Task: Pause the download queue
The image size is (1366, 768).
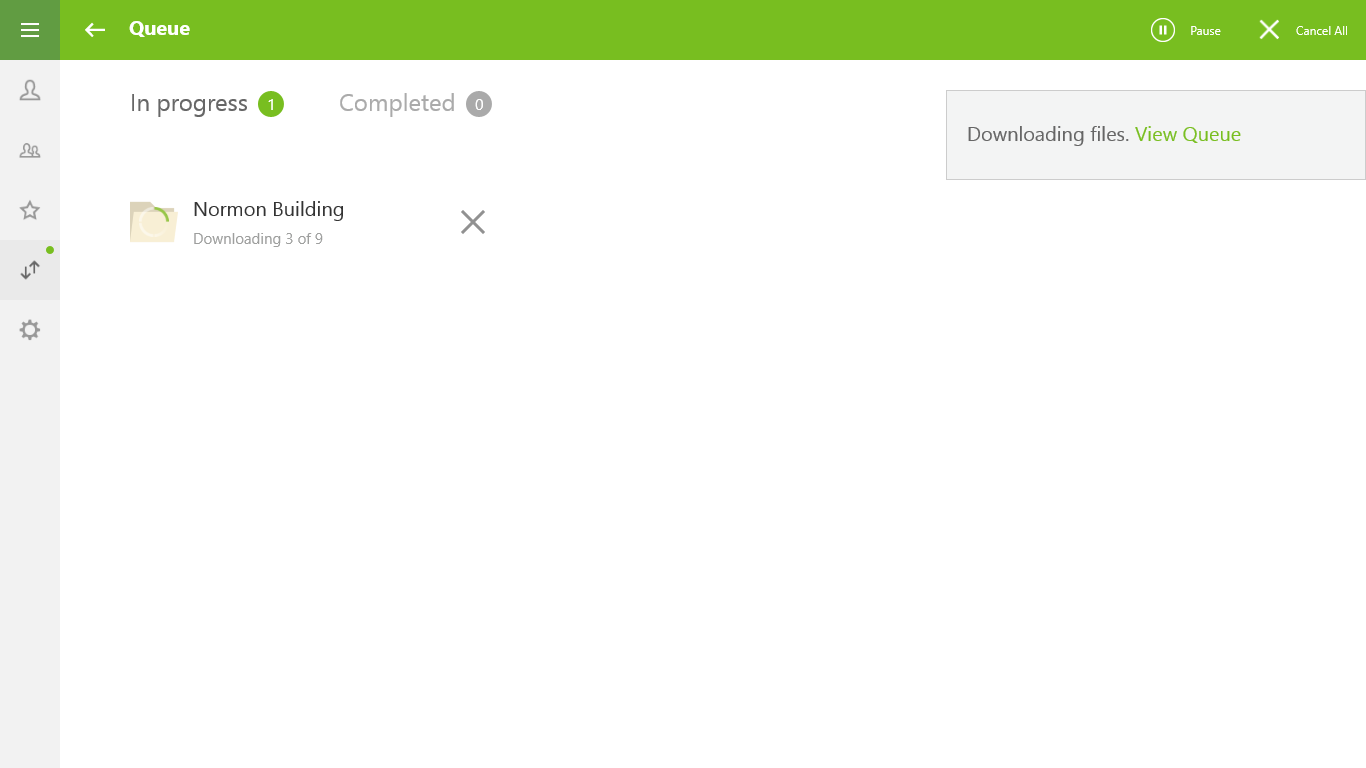Action: (1186, 30)
